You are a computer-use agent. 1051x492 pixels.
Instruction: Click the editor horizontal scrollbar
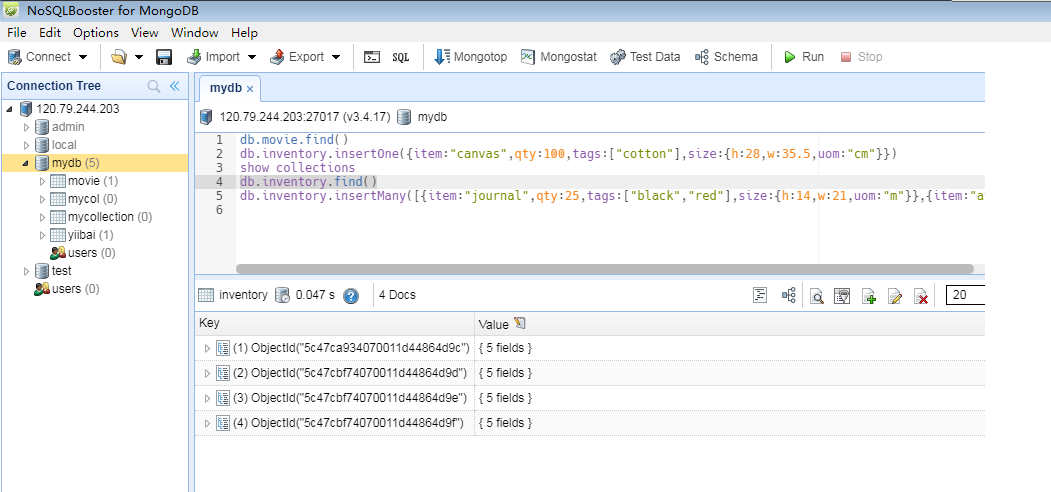pos(605,268)
